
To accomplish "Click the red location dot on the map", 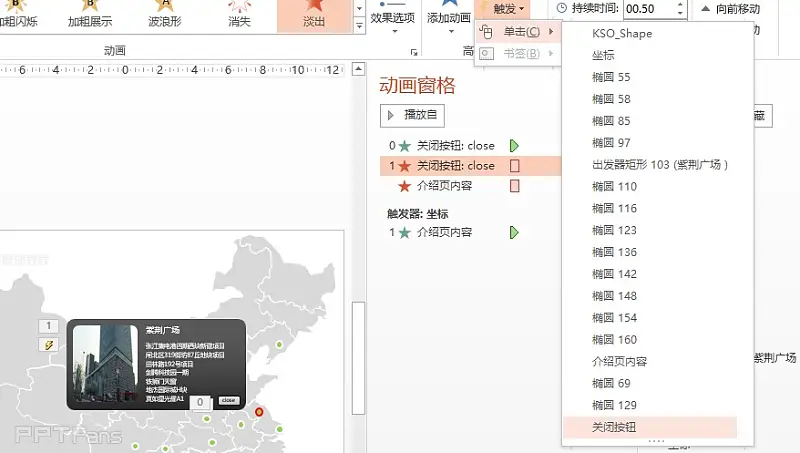I will (258, 412).
